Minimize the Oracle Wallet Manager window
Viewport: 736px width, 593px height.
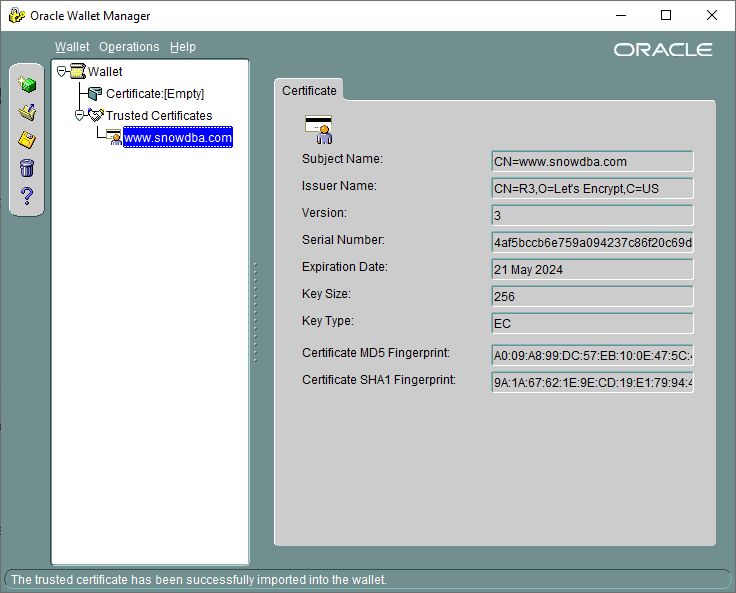tap(621, 15)
